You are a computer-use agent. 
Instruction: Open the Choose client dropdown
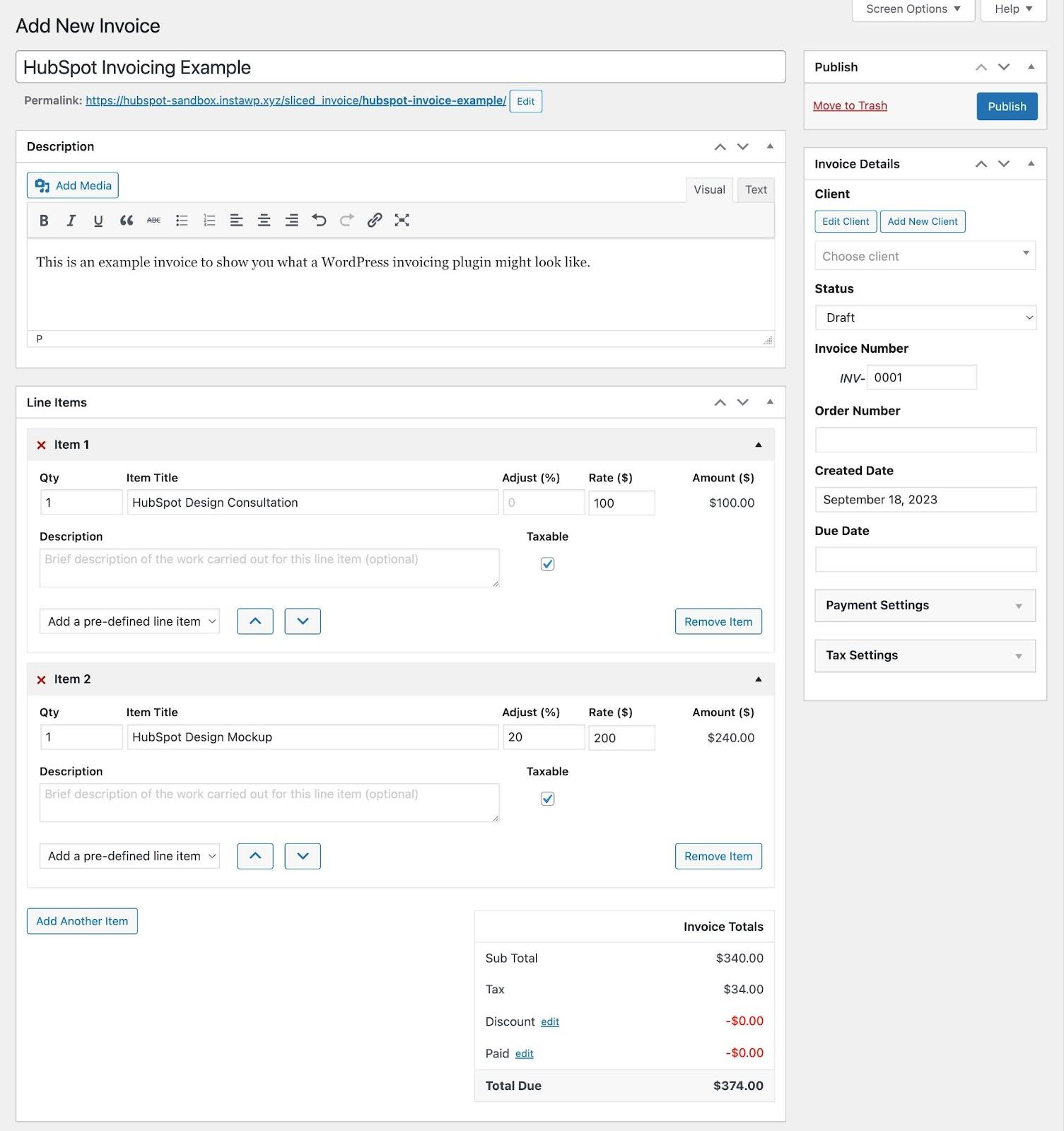click(925, 256)
